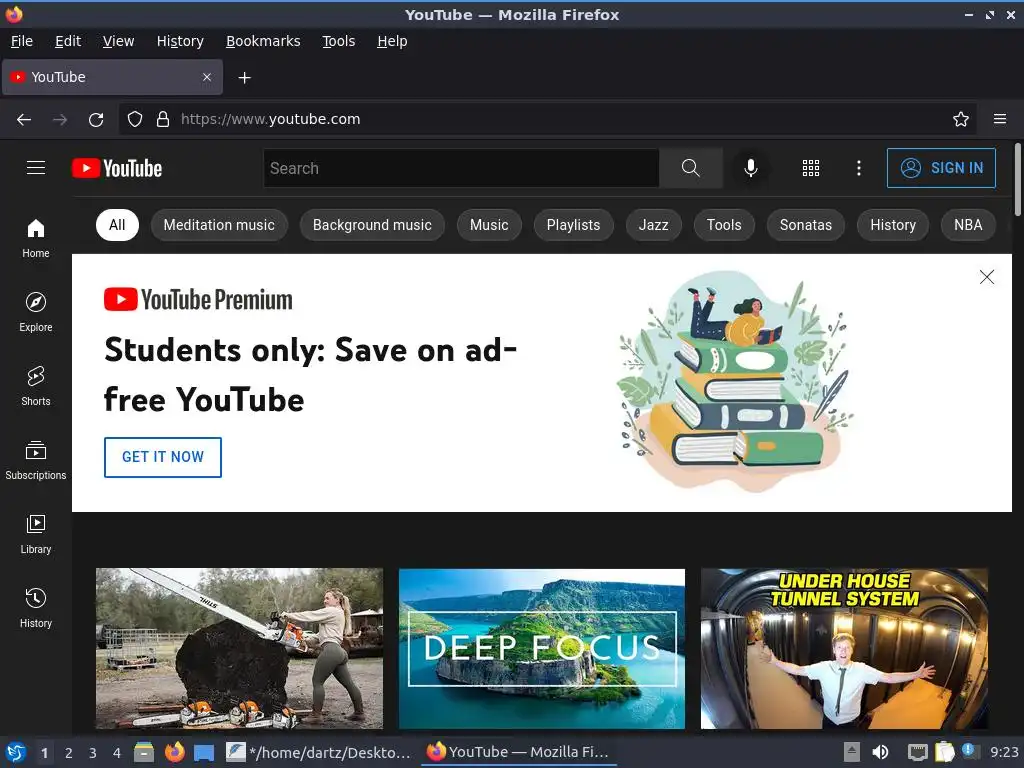Select the Tools filter chip
The width and height of the screenshot is (1024, 768).
coord(724,225)
